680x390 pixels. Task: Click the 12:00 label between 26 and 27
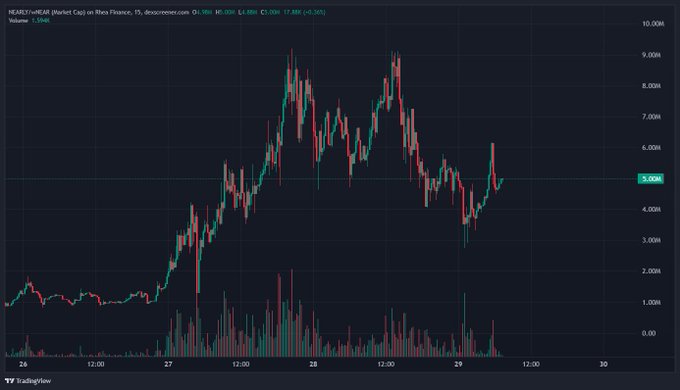click(95, 364)
